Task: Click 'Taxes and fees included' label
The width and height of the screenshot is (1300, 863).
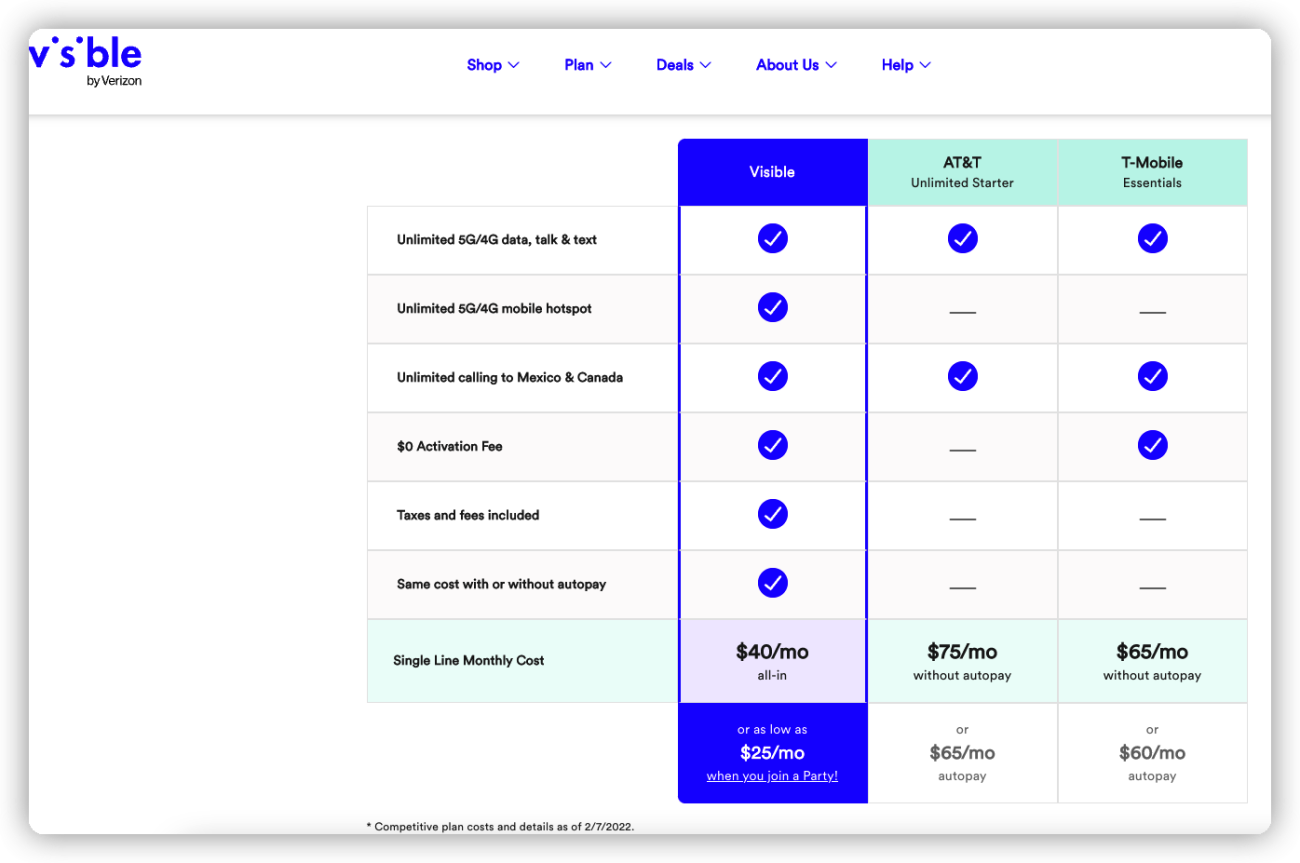Action: 468,516
